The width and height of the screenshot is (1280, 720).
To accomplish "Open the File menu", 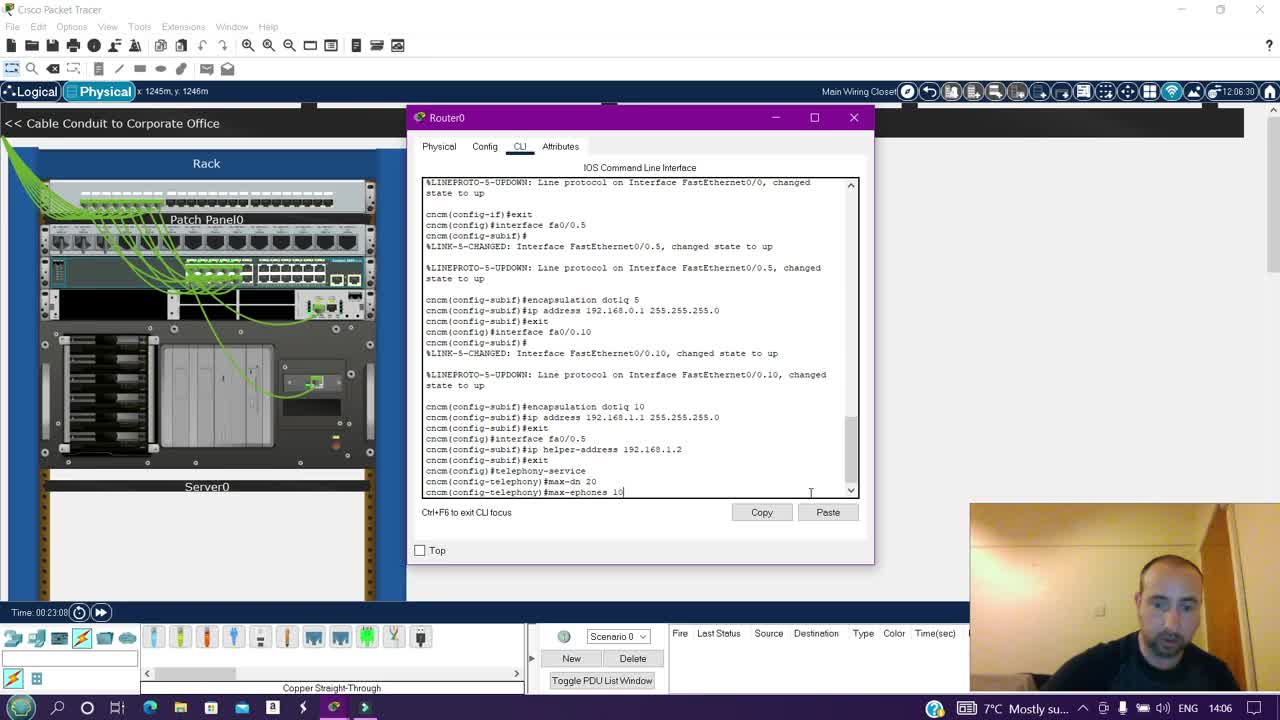I will [x=12, y=26].
